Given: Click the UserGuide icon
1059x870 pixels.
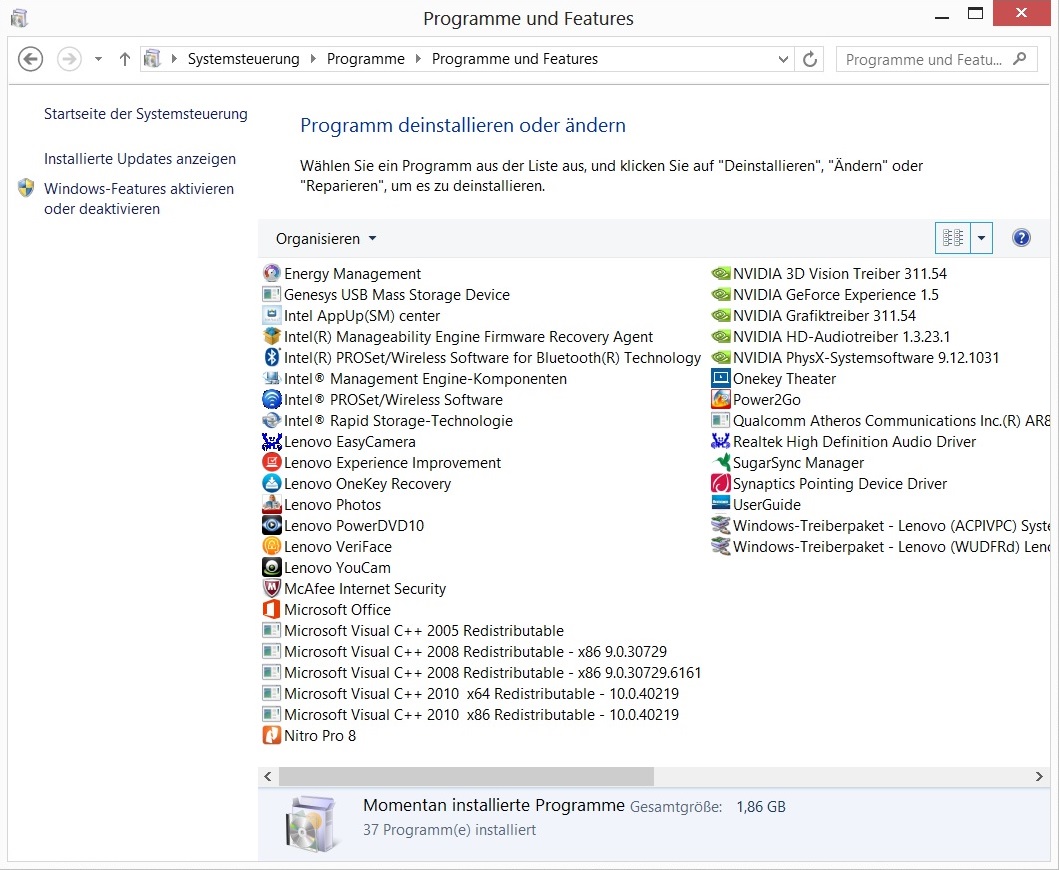Looking at the screenshot, I should [x=721, y=504].
